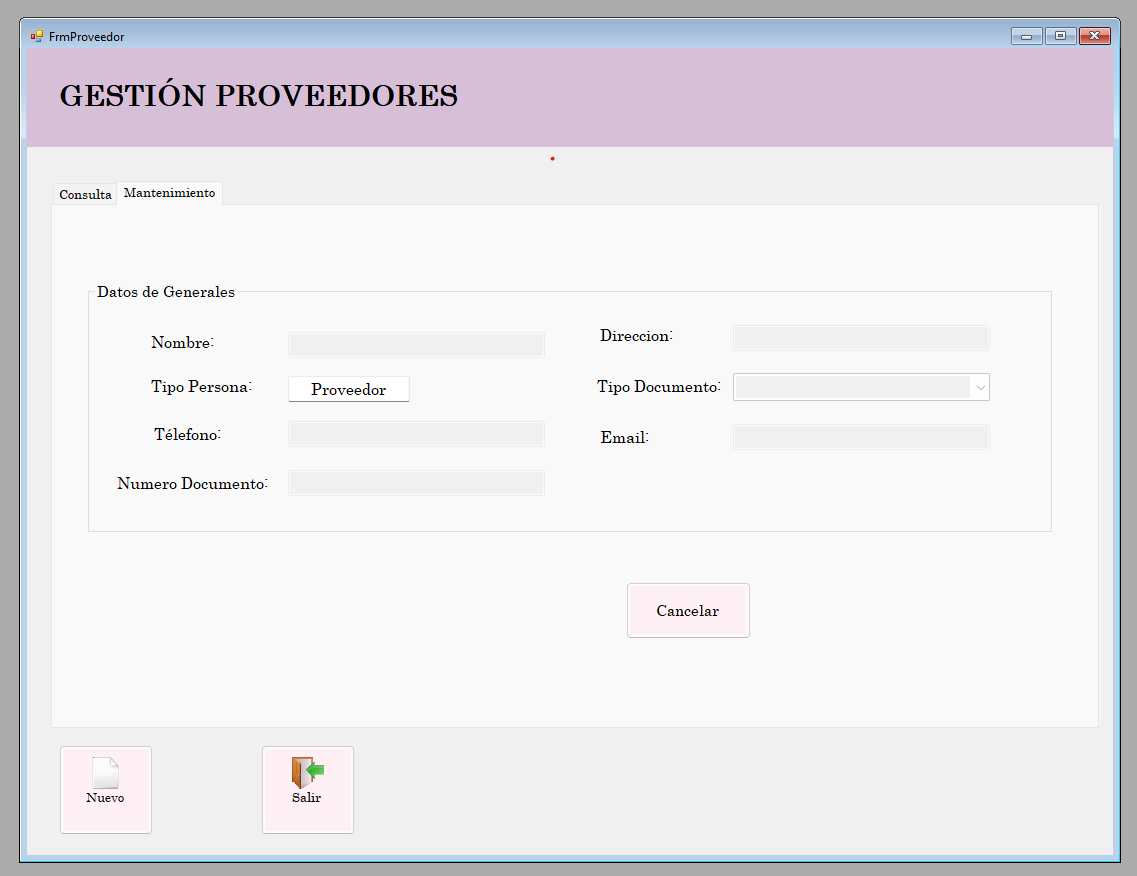Click the Salir exit door icon button

pyautogui.click(x=308, y=790)
